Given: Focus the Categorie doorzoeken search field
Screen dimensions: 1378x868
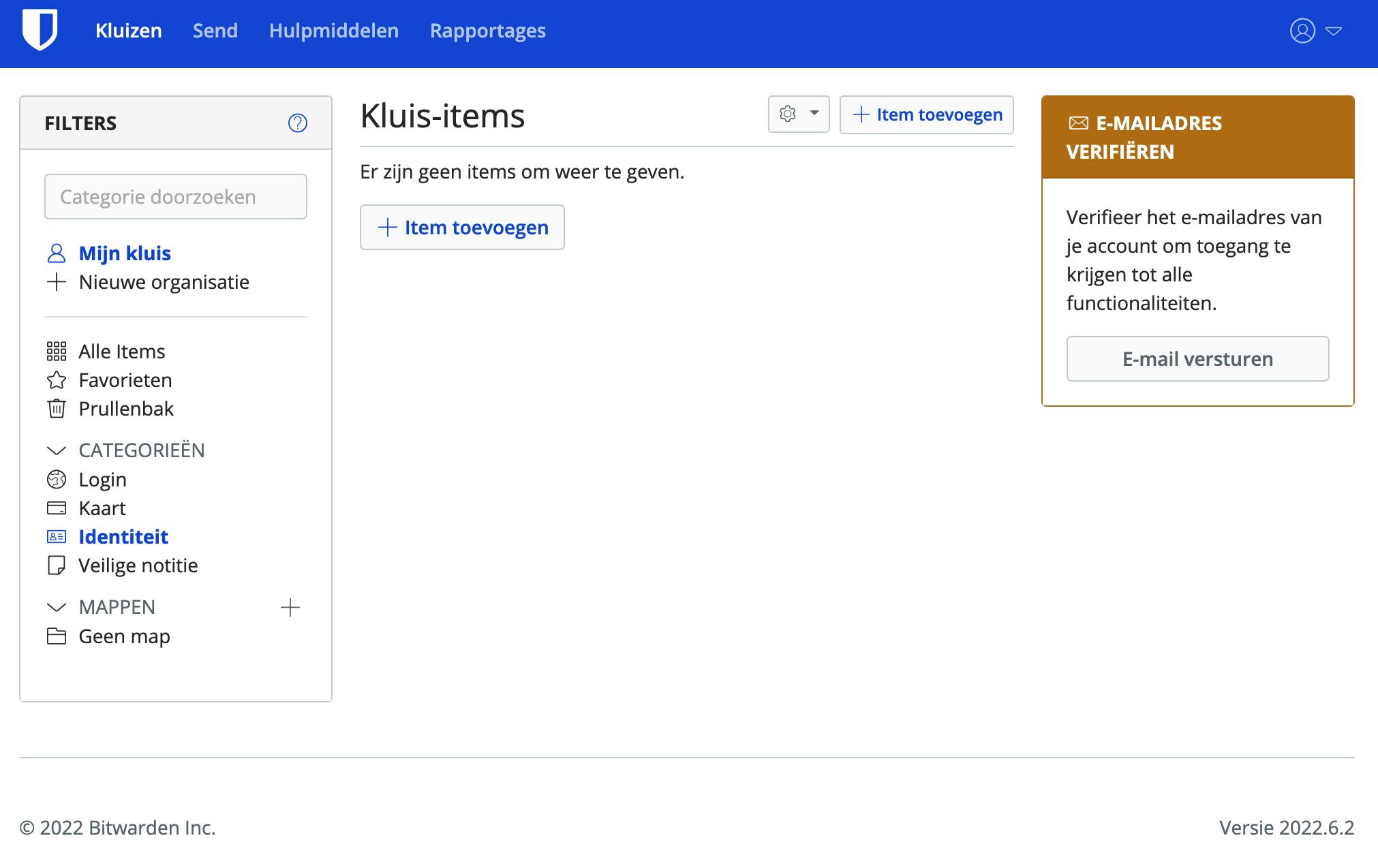Looking at the screenshot, I should pos(176,197).
